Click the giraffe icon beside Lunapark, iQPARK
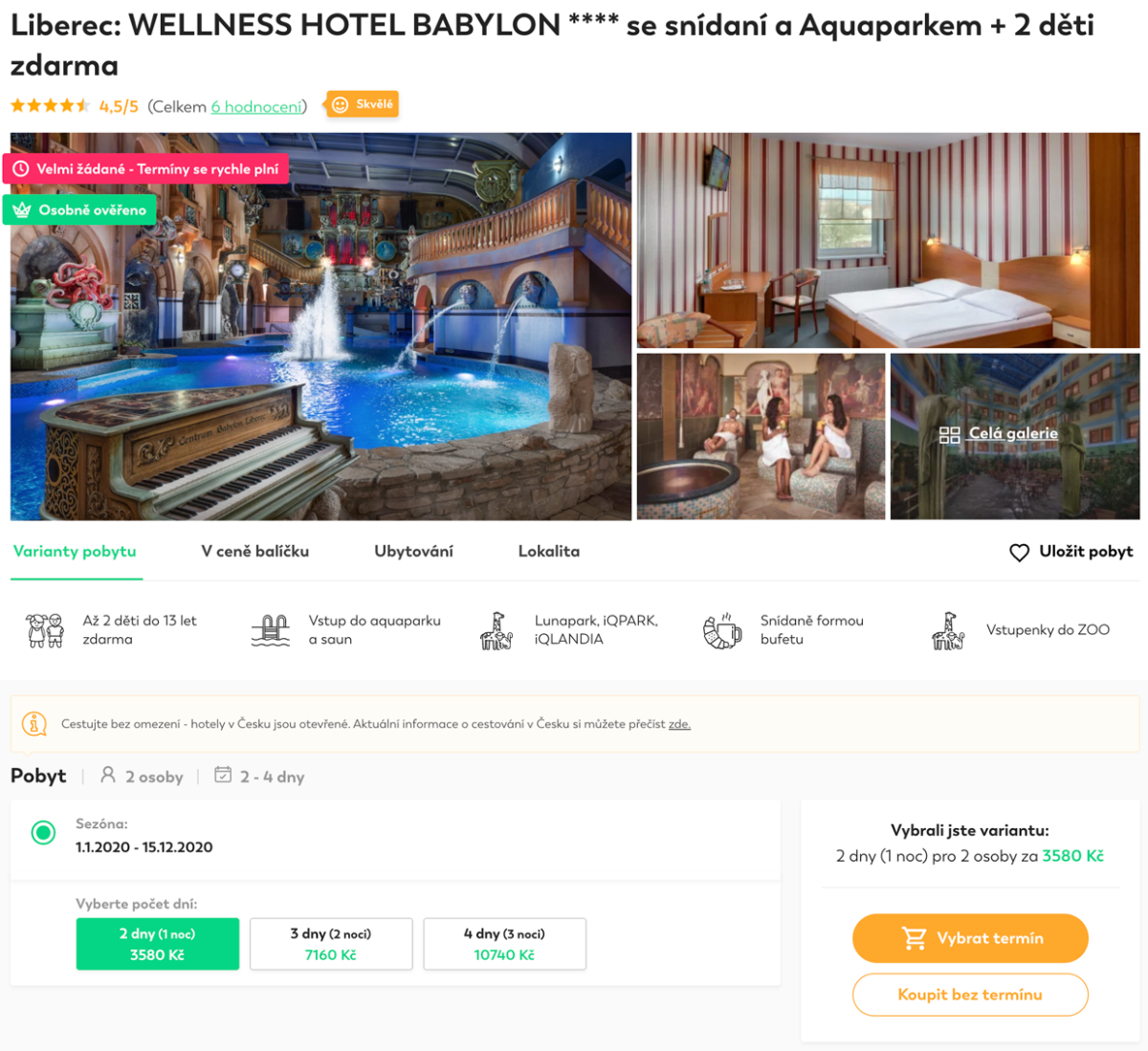 pyautogui.click(x=497, y=630)
